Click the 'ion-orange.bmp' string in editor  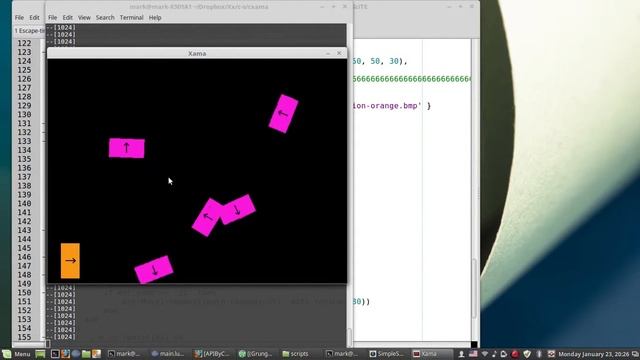point(386,106)
